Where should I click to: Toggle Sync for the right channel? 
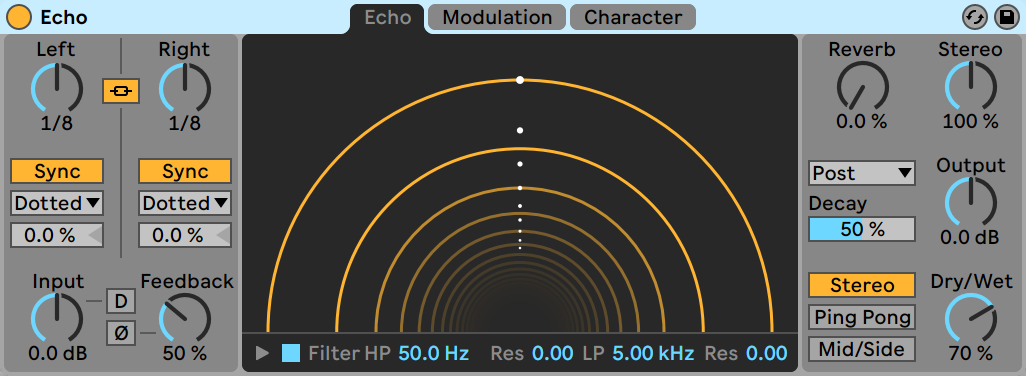click(x=185, y=171)
